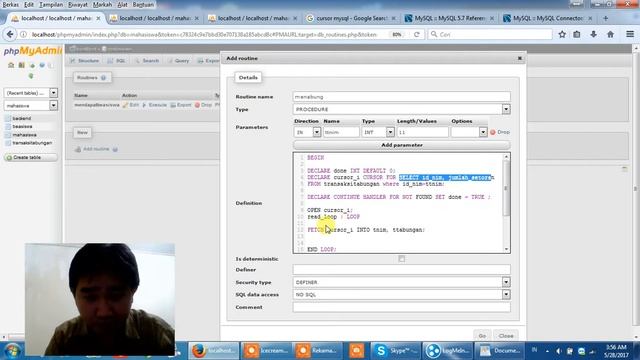Click the Add parameter button
The width and height of the screenshot is (640, 360).
pyautogui.click(x=402, y=145)
